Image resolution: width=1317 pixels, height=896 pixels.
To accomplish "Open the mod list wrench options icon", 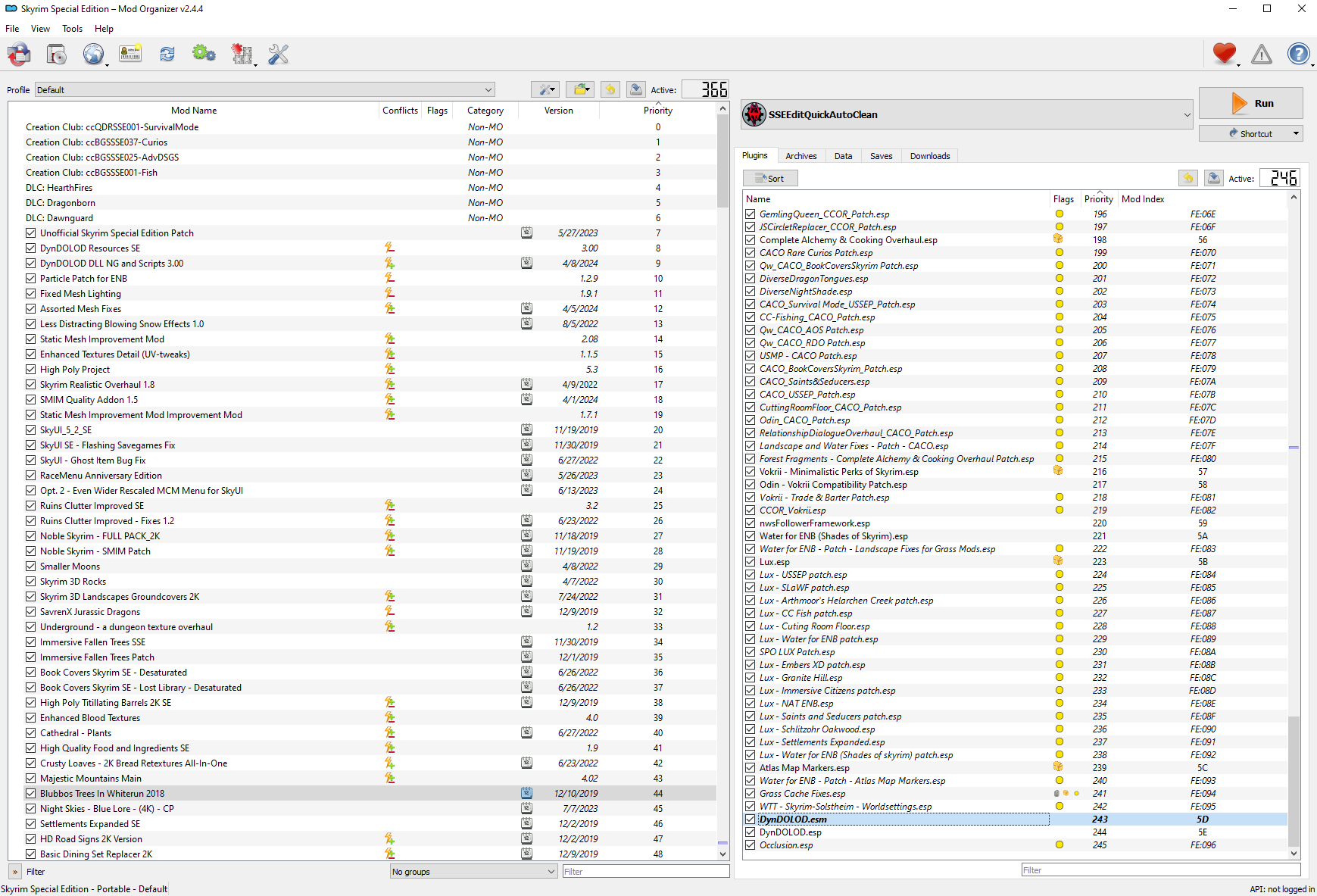I will [545, 89].
